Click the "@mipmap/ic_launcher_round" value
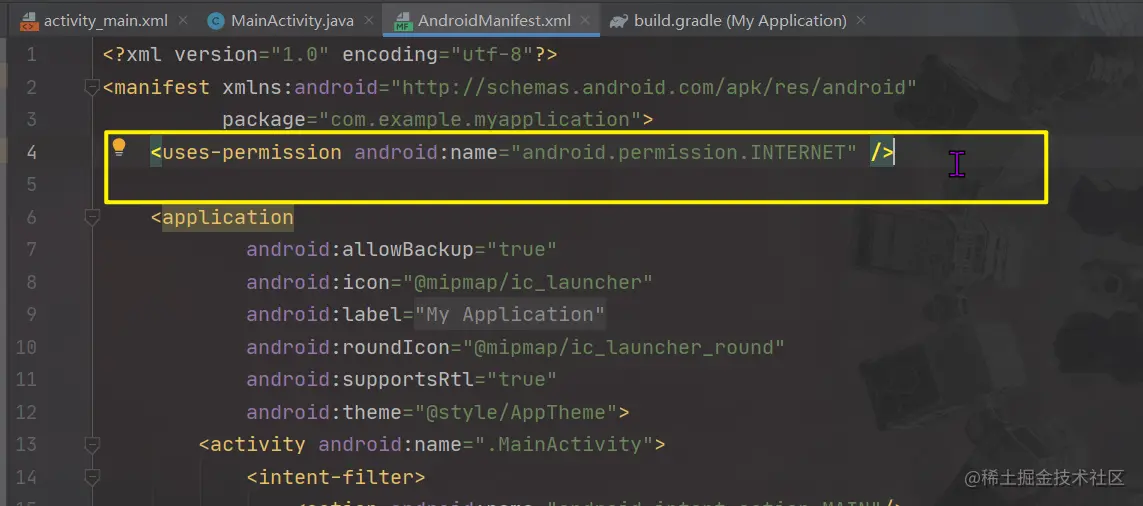The width and height of the screenshot is (1143, 506). pyautogui.click(x=623, y=347)
